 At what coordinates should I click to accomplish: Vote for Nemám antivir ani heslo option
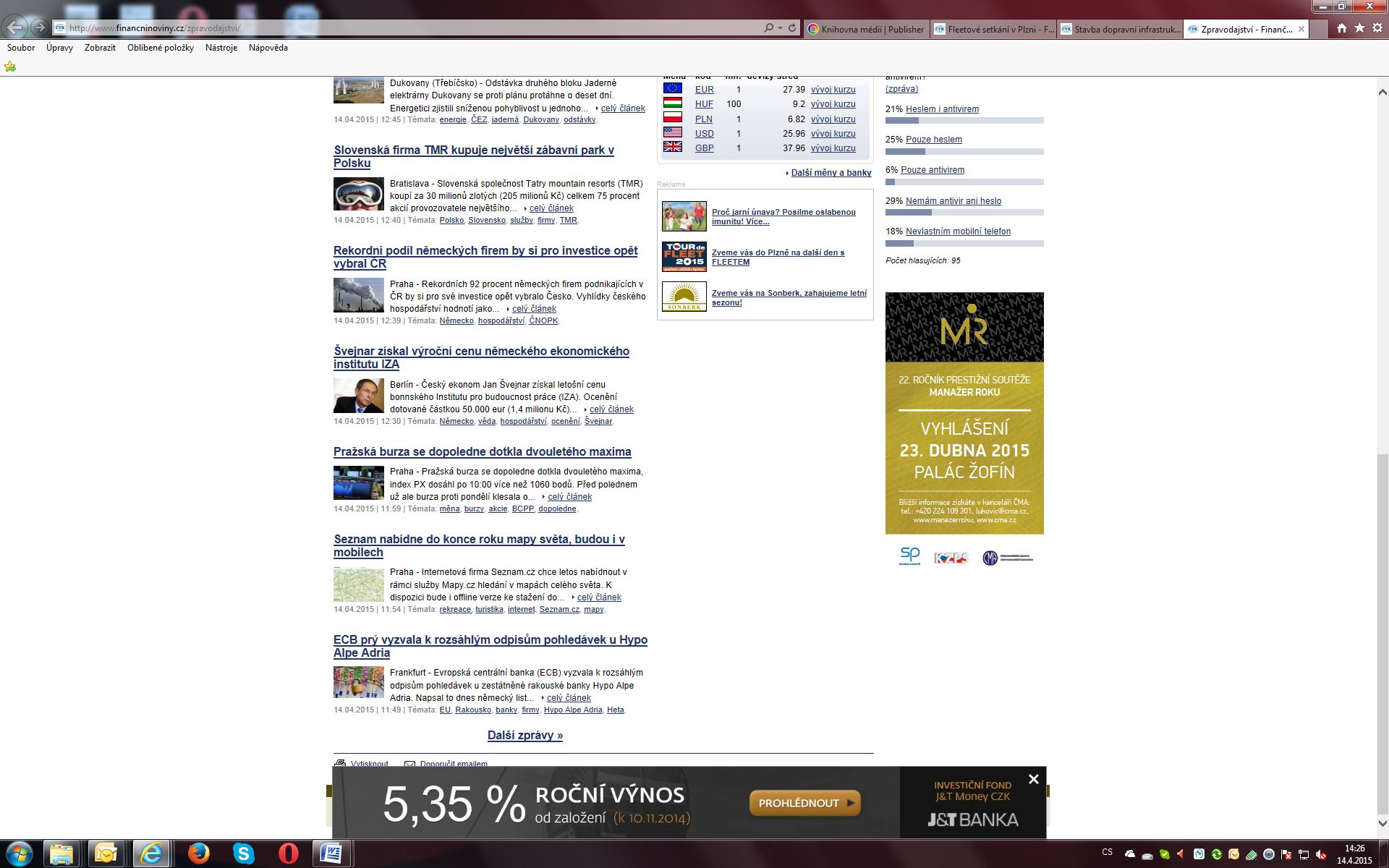point(953,201)
